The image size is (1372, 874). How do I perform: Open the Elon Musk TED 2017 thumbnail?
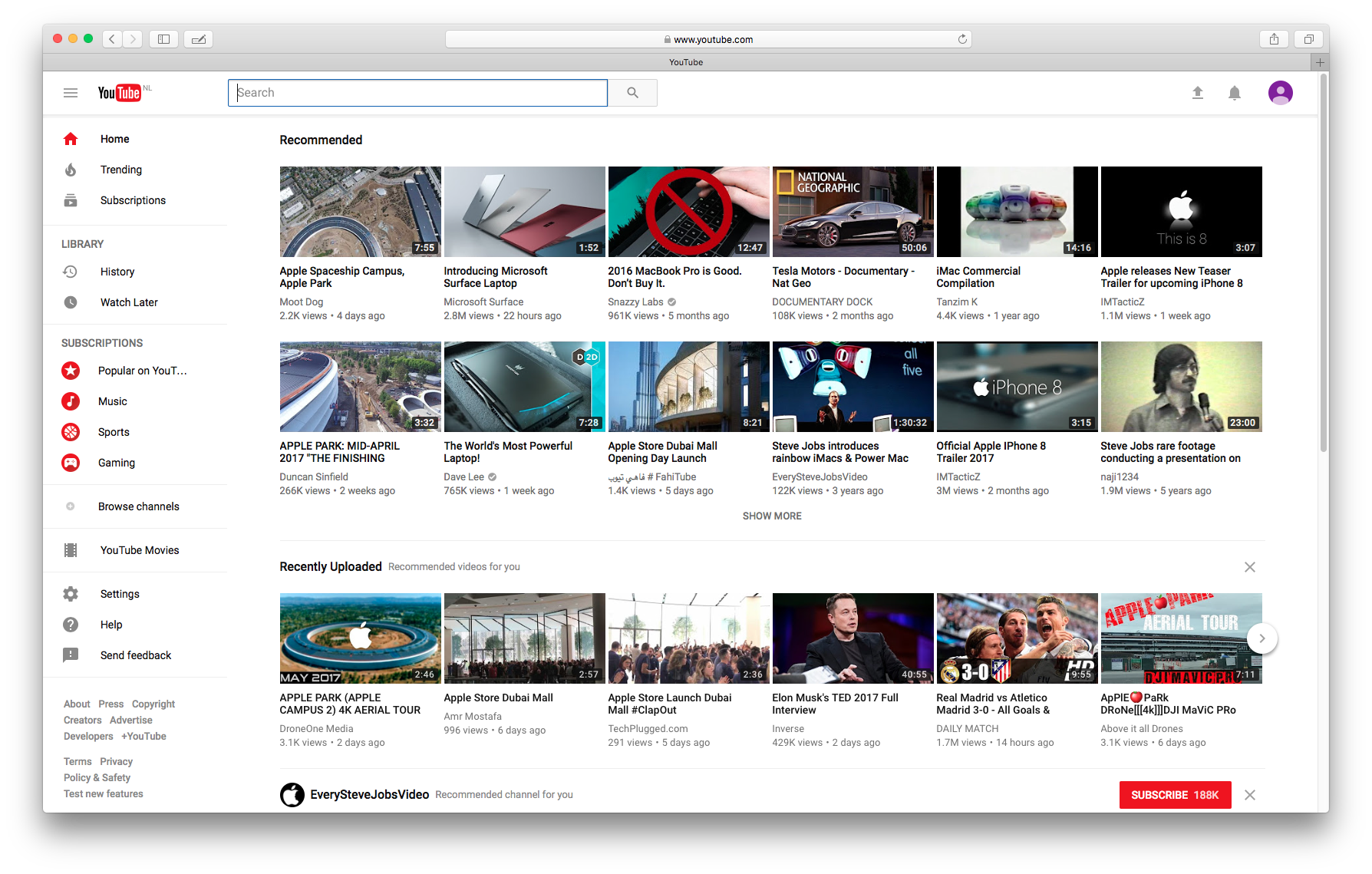pos(853,638)
